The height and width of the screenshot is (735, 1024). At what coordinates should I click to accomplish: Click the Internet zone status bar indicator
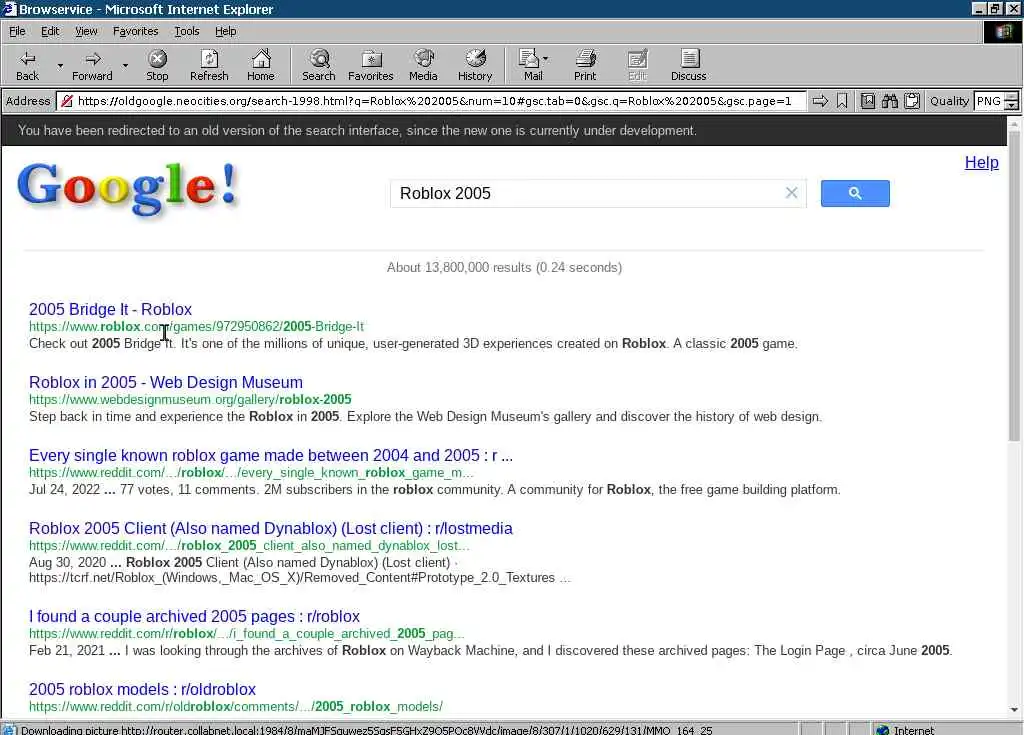click(x=905, y=729)
